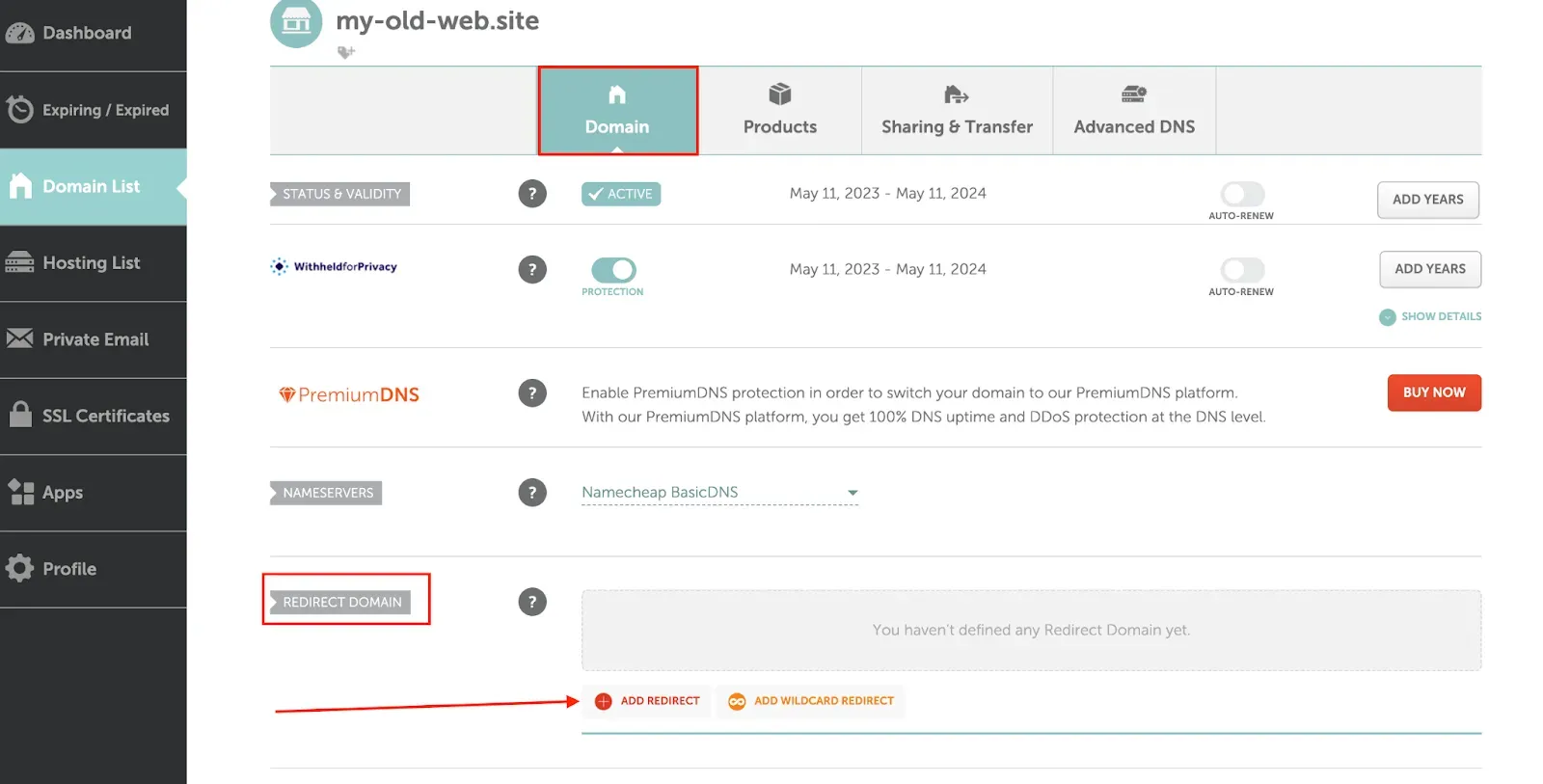The height and width of the screenshot is (784, 1543).
Task: Click Add Years for WithheldforPrivacy
Action: (x=1430, y=269)
